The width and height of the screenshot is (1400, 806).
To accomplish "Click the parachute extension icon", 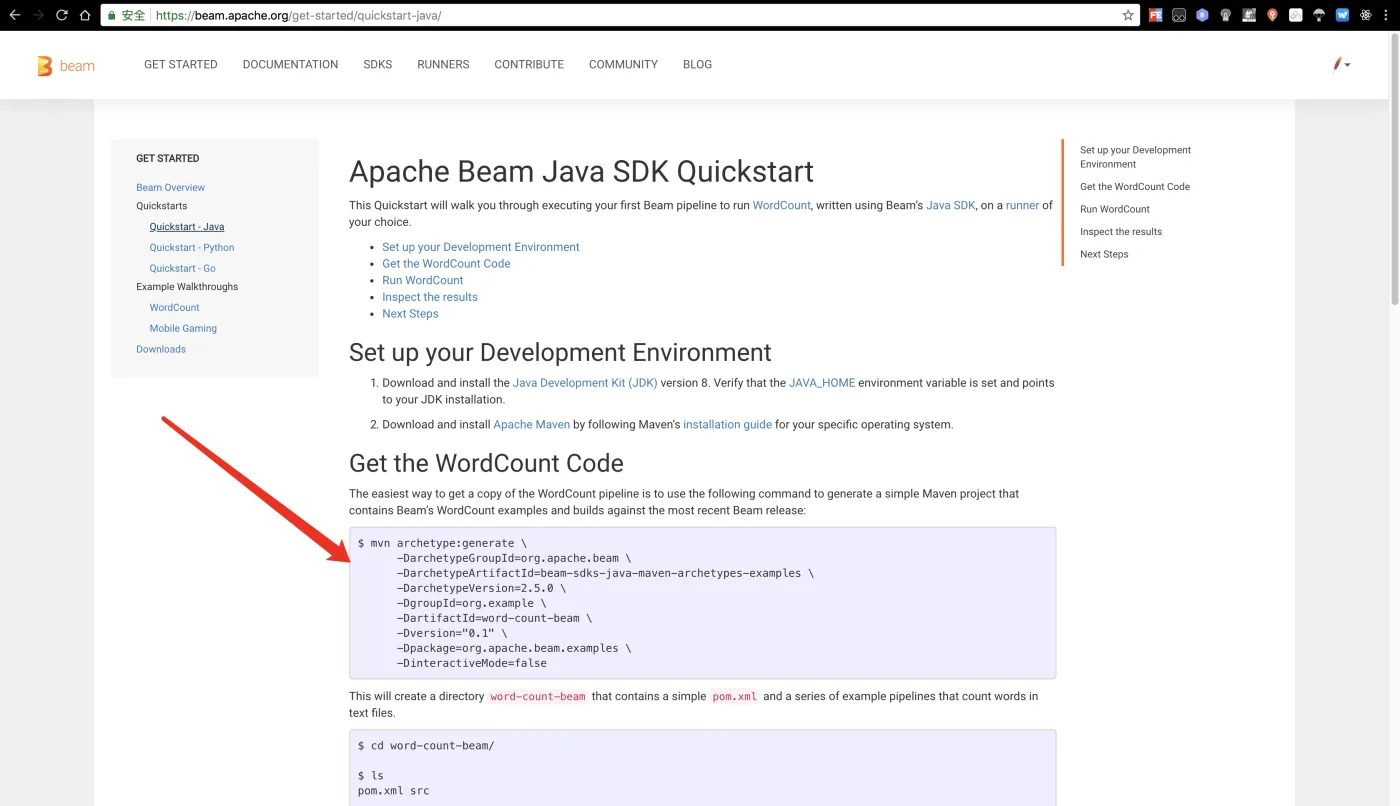I will pyautogui.click(x=1319, y=15).
